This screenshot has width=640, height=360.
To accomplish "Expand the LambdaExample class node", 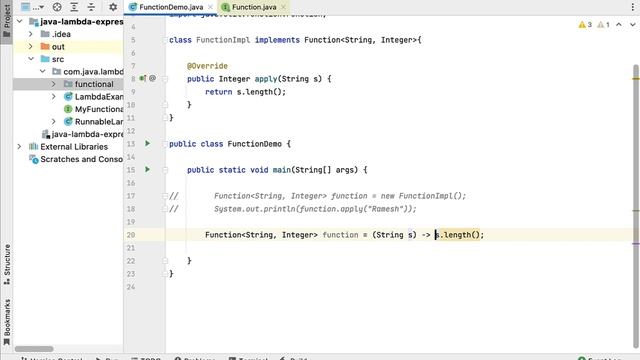I will 54,97.
